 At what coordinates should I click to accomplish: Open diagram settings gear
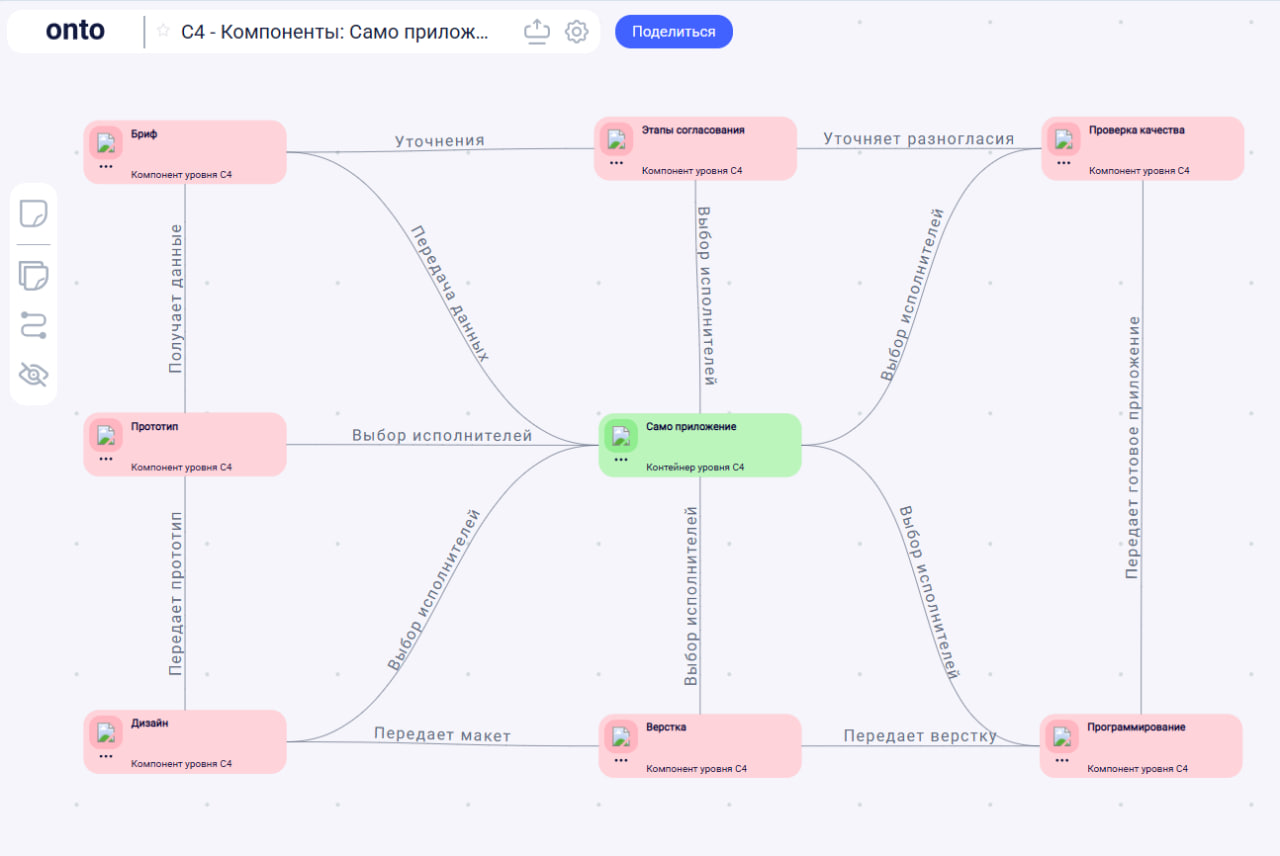pos(576,32)
